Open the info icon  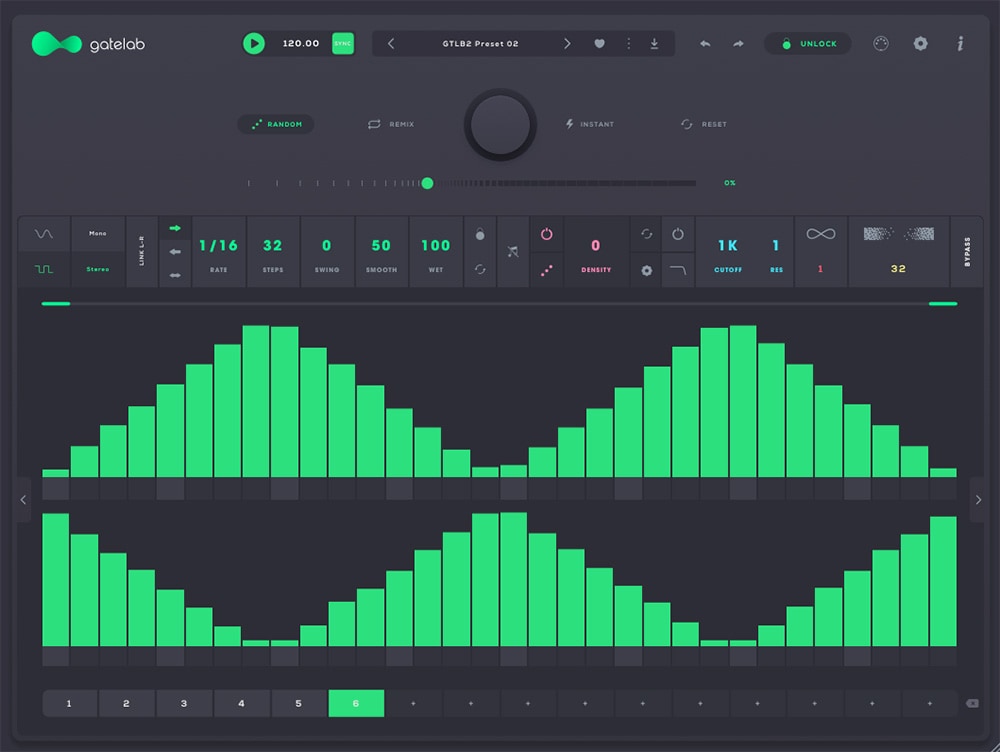coord(960,44)
